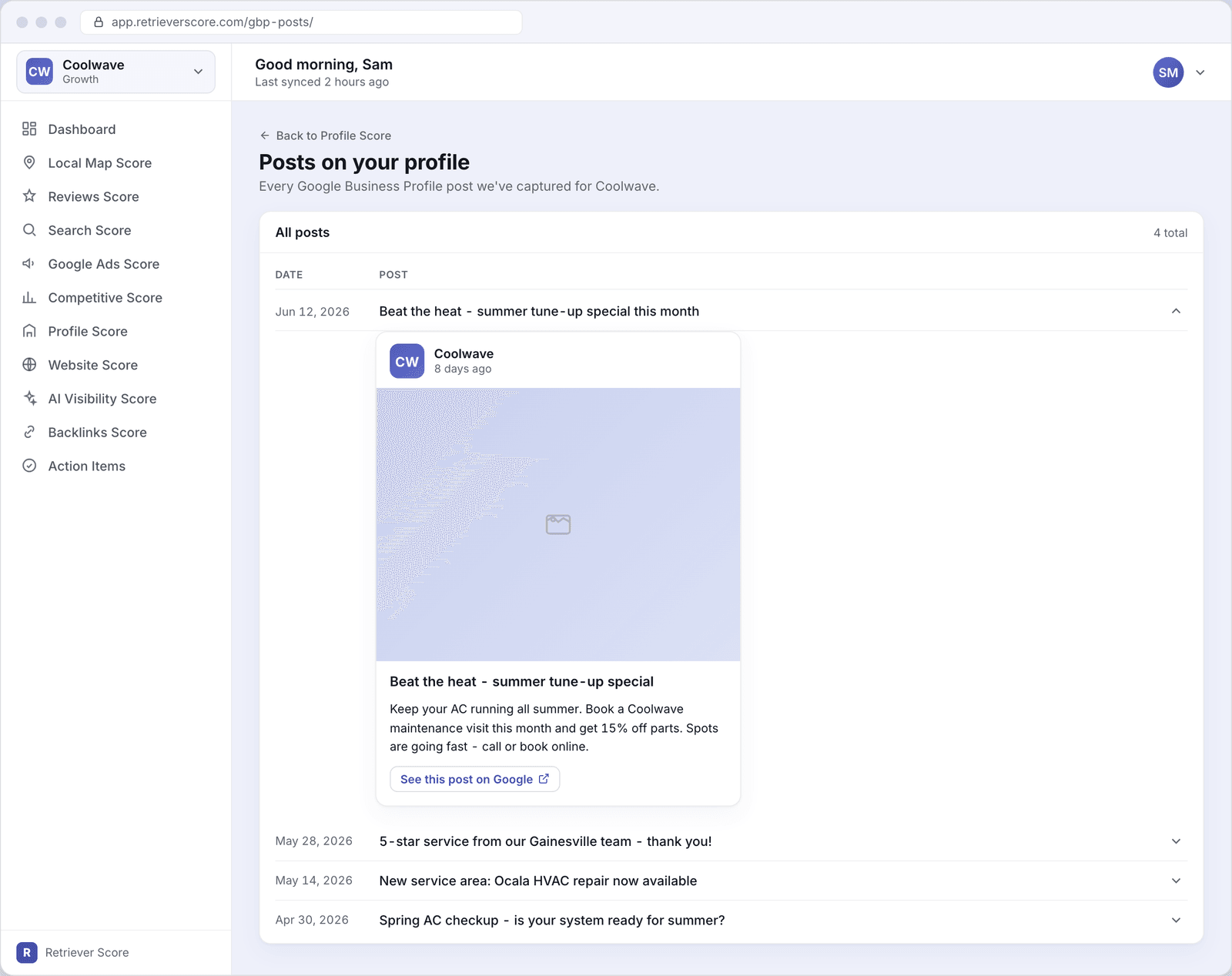Click the Website Score globe icon
Image resolution: width=1232 pixels, height=976 pixels.
coord(29,365)
